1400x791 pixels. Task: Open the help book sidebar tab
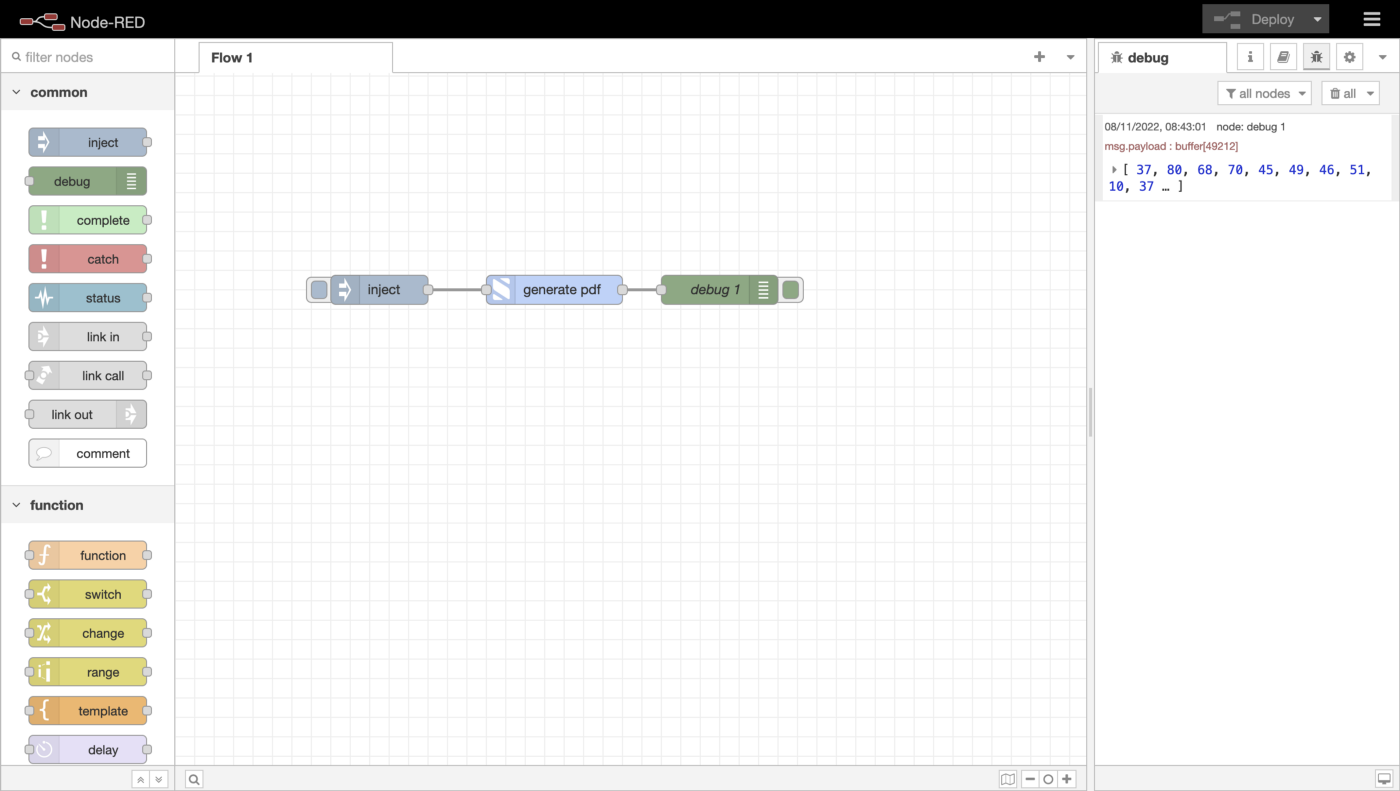pyautogui.click(x=1283, y=57)
